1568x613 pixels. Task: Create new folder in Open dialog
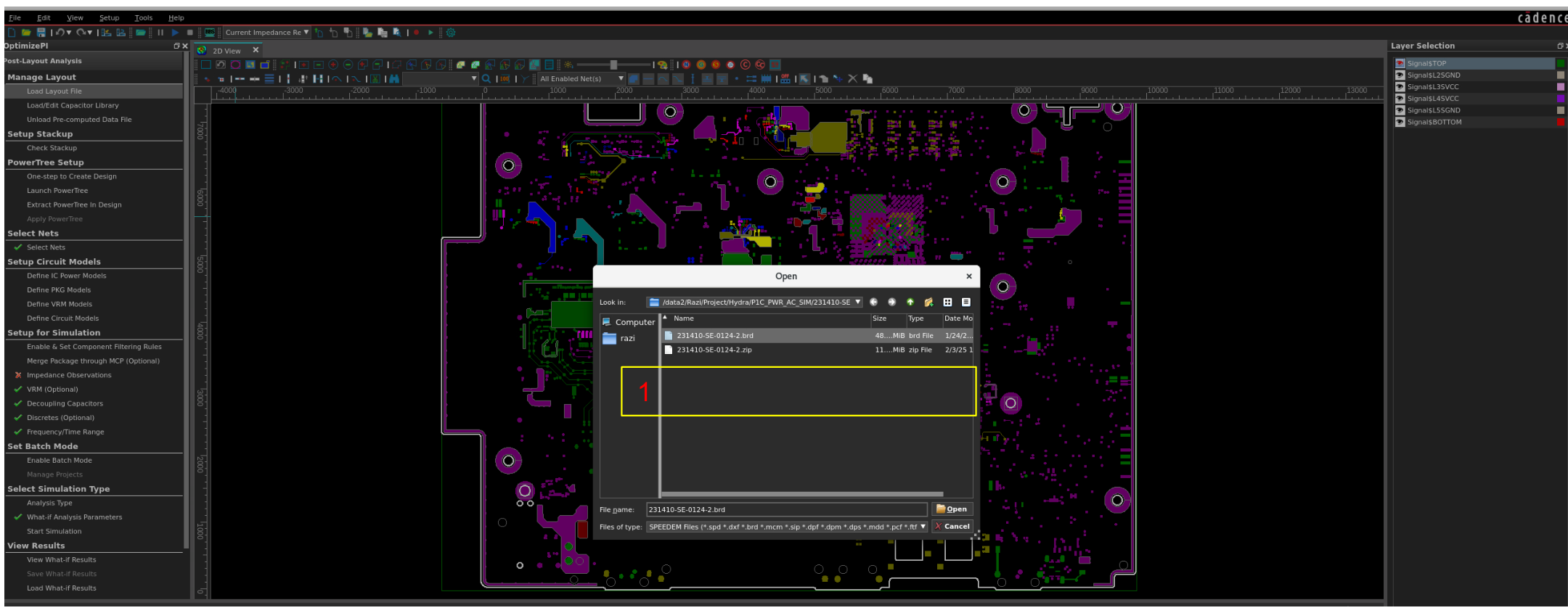click(x=928, y=302)
